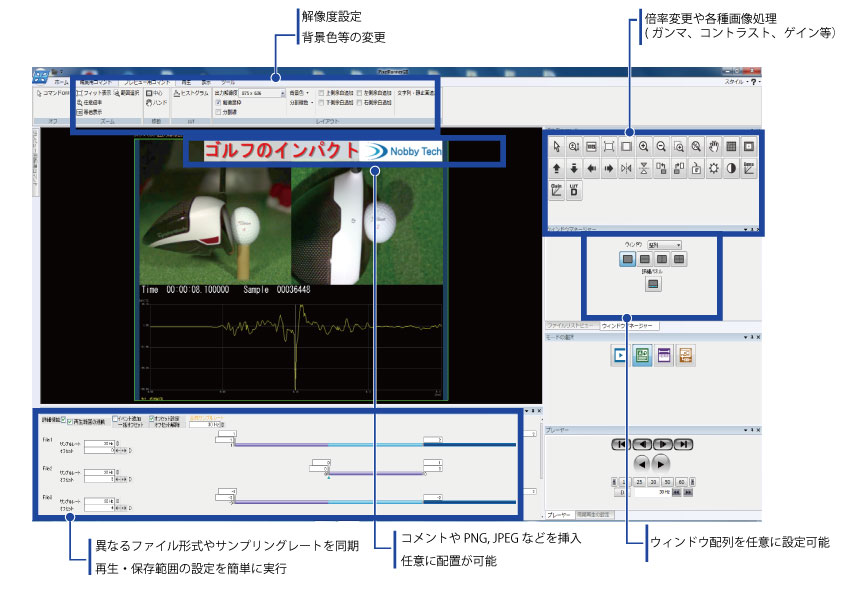Open the Gain curve tool
This screenshot has height=595, width=842.
[x=556, y=190]
